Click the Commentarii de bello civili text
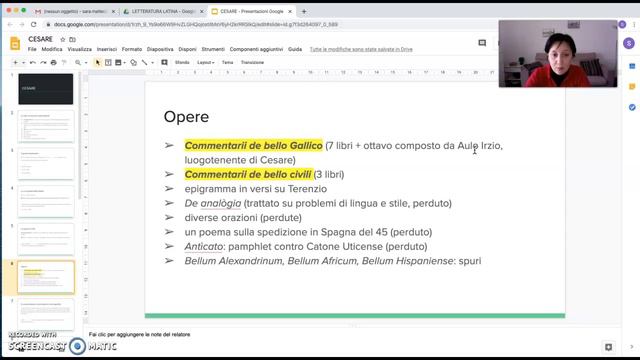This screenshot has width=640, height=360. point(248,174)
